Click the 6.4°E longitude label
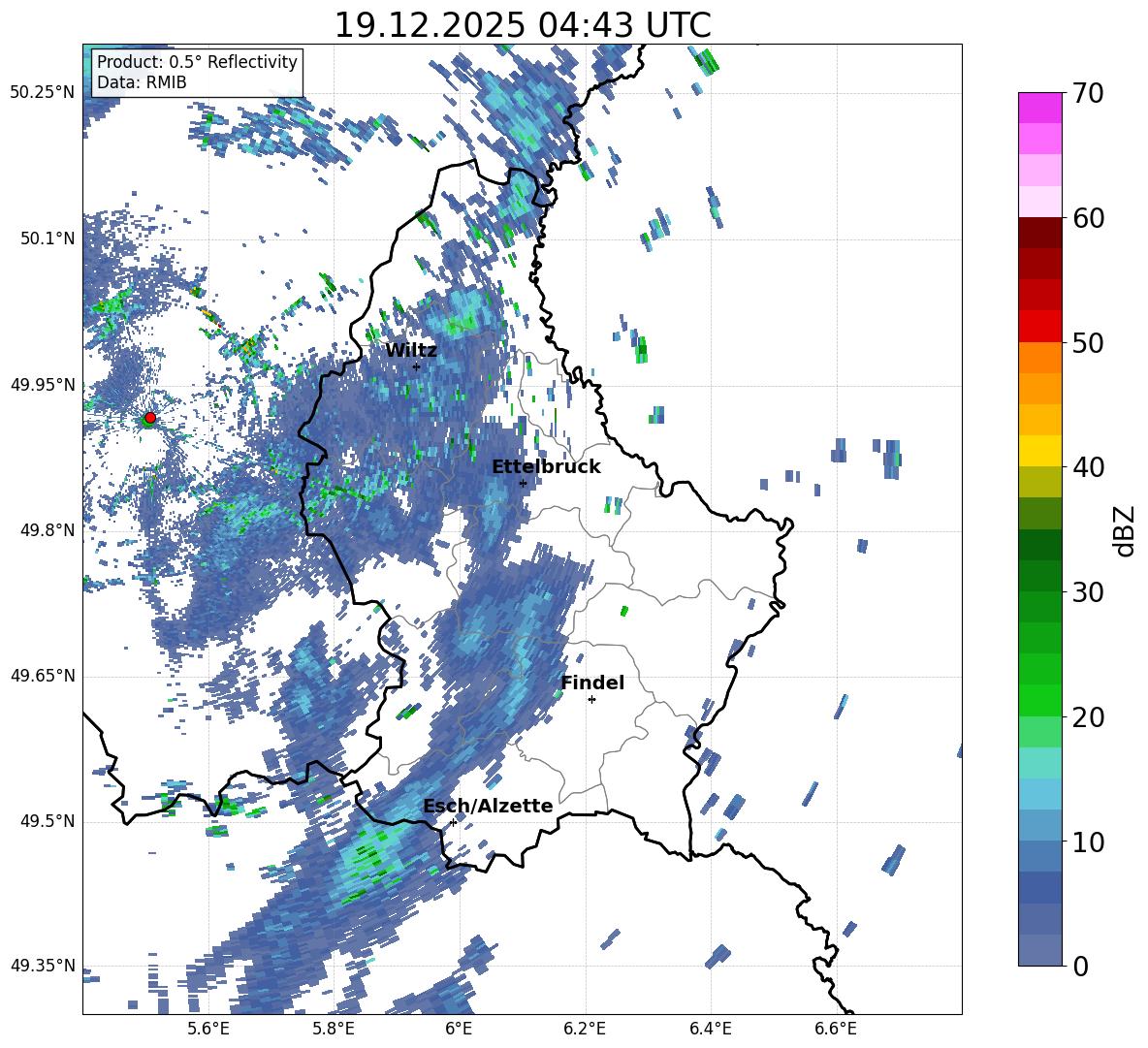 tap(710, 1029)
